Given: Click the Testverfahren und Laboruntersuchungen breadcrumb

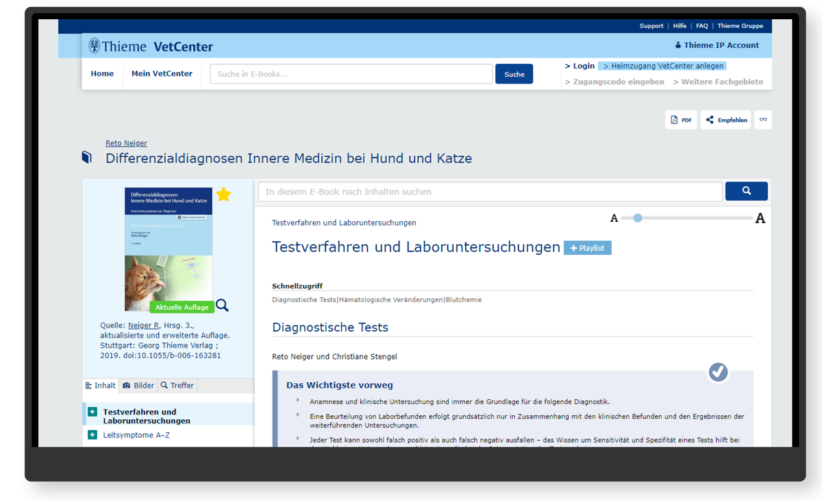Looking at the screenshot, I should [344, 223].
